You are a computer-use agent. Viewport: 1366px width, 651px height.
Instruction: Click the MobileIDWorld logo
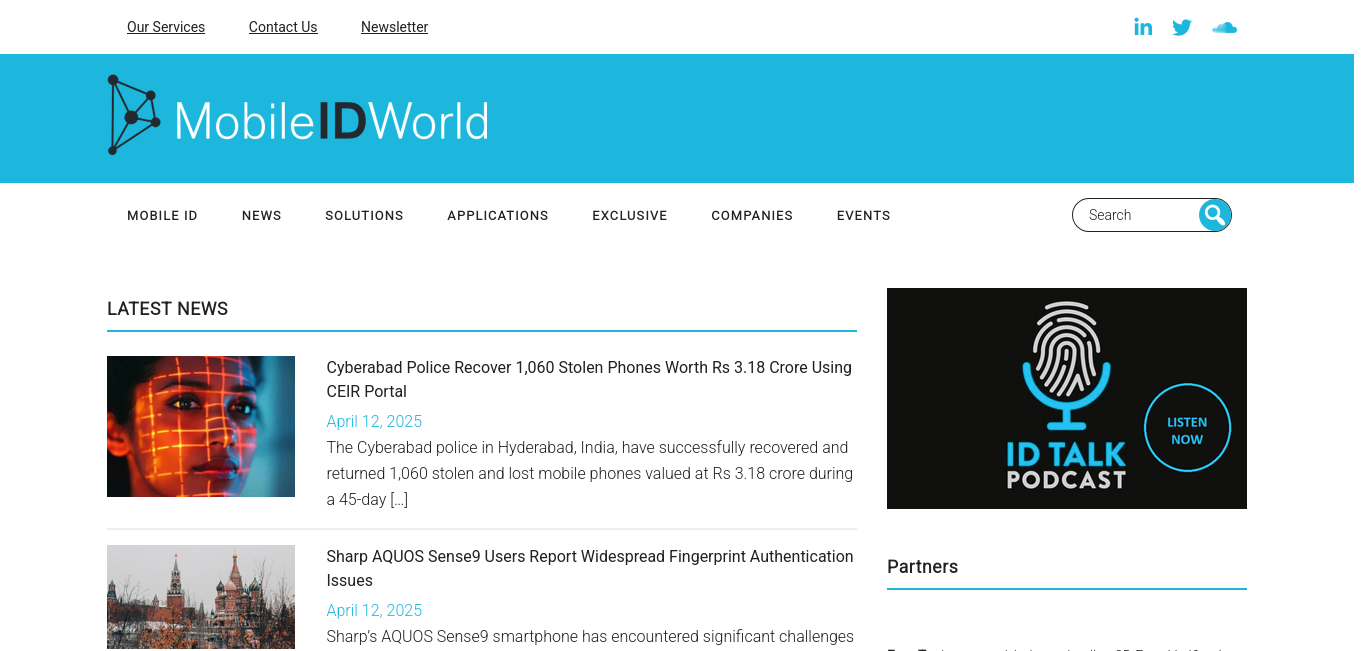coord(298,116)
